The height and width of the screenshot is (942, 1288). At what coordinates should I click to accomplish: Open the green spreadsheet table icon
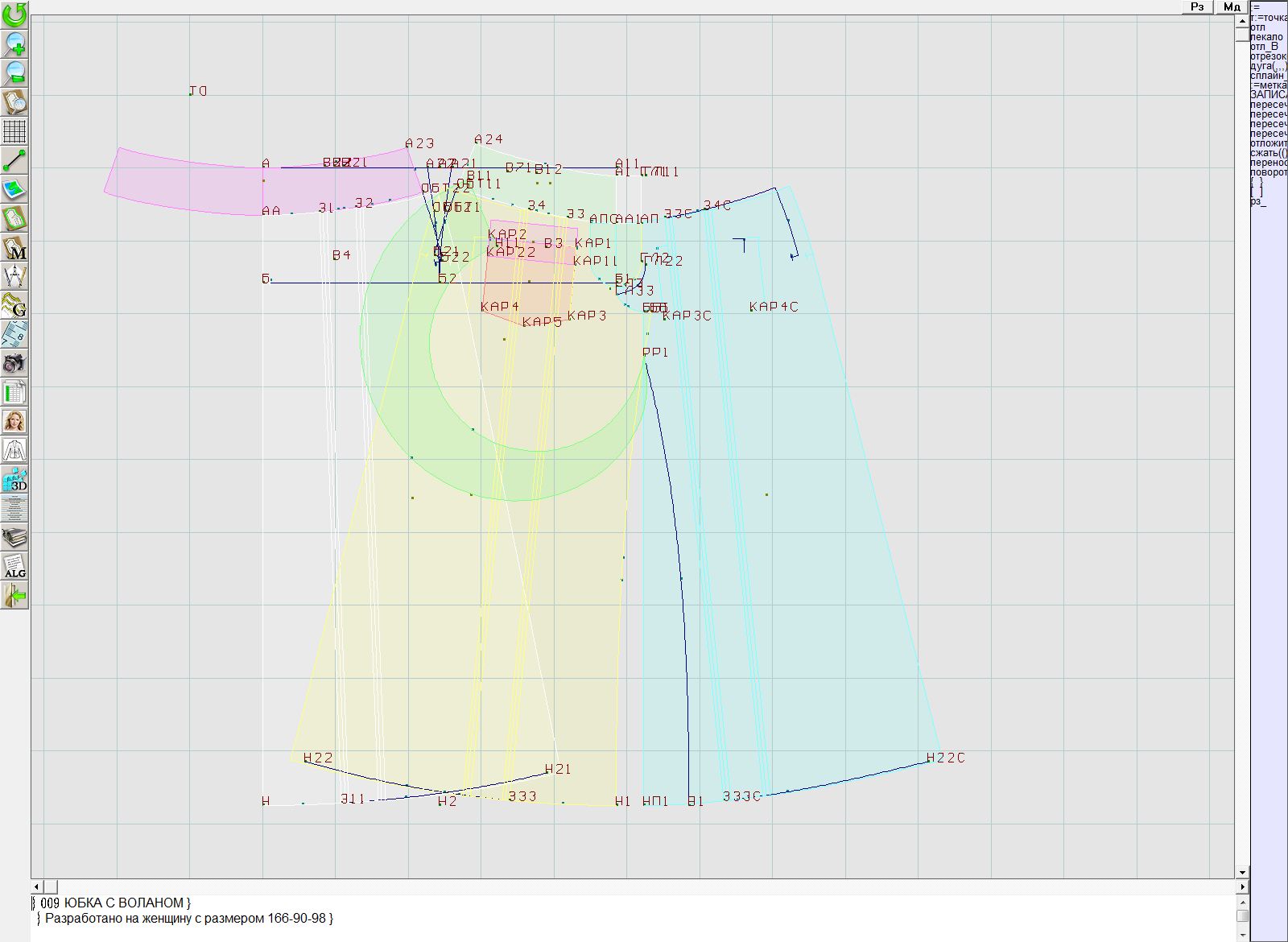click(x=14, y=393)
